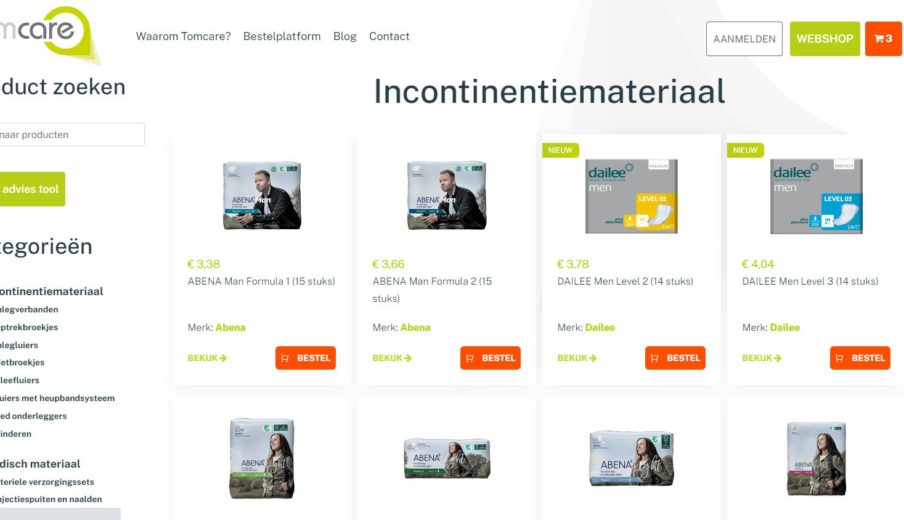904x520 pixels.
Task: Click the ABENA Man Formula 2 product title
Action: point(432,289)
